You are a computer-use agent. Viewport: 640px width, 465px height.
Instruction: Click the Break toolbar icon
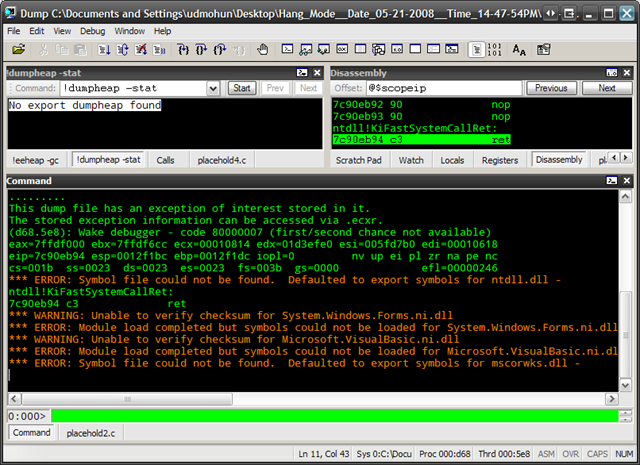pyautogui.click(x=159, y=50)
